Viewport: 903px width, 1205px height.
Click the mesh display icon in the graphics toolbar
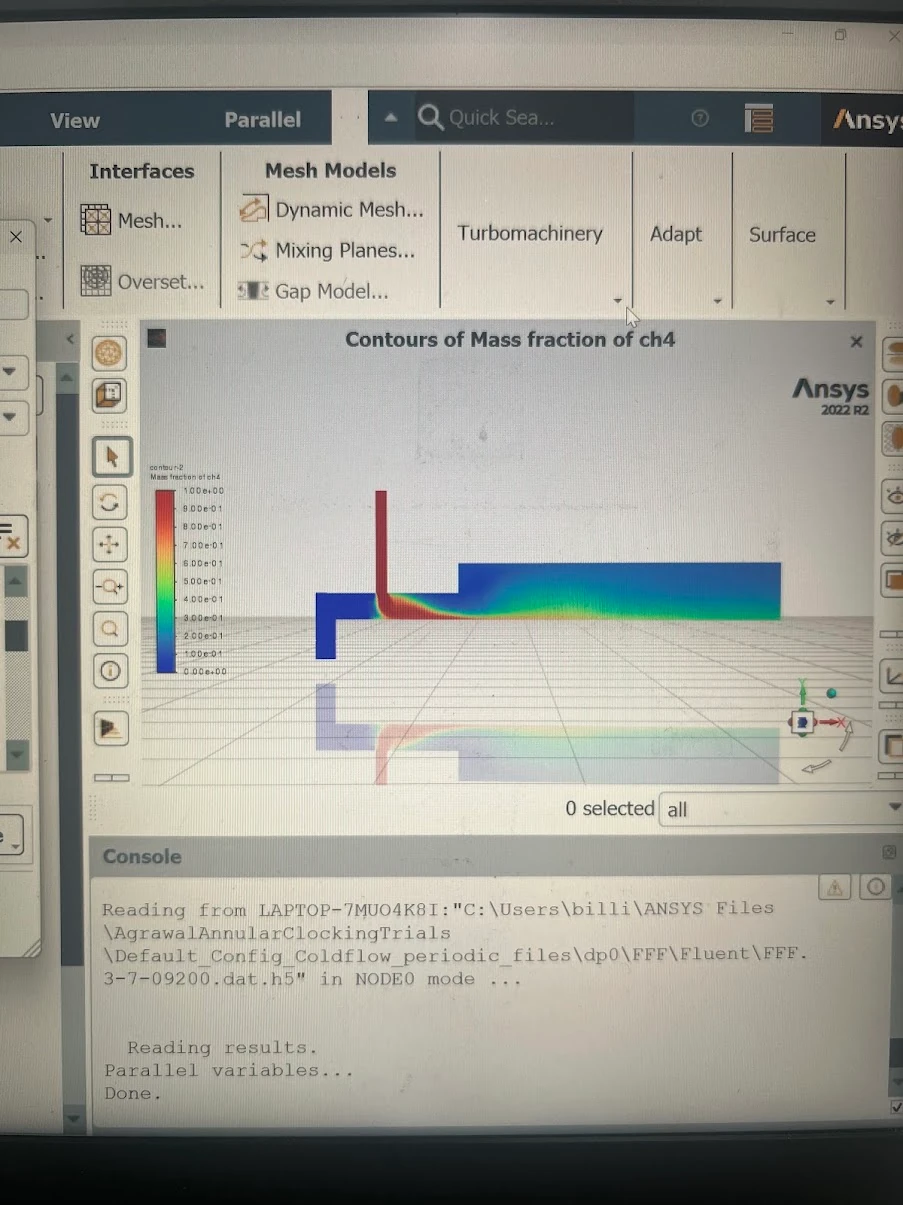click(x=109, y=353)
